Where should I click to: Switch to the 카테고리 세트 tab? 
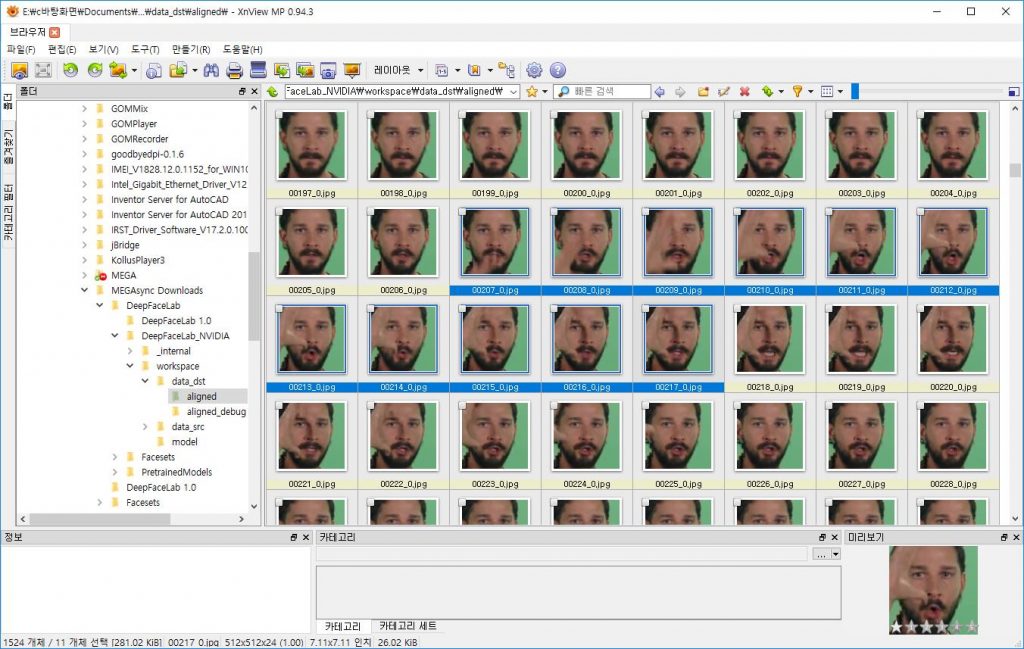[407, 626]
